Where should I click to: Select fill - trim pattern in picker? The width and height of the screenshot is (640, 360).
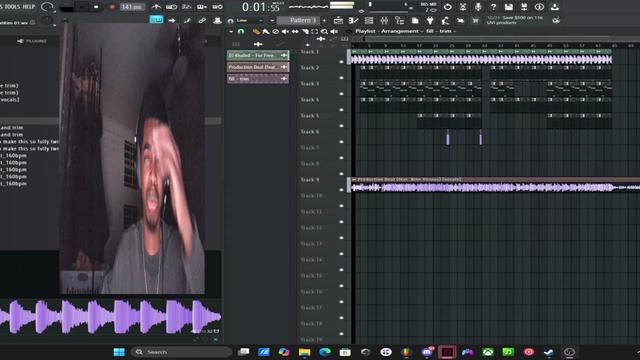coord(258,78)
